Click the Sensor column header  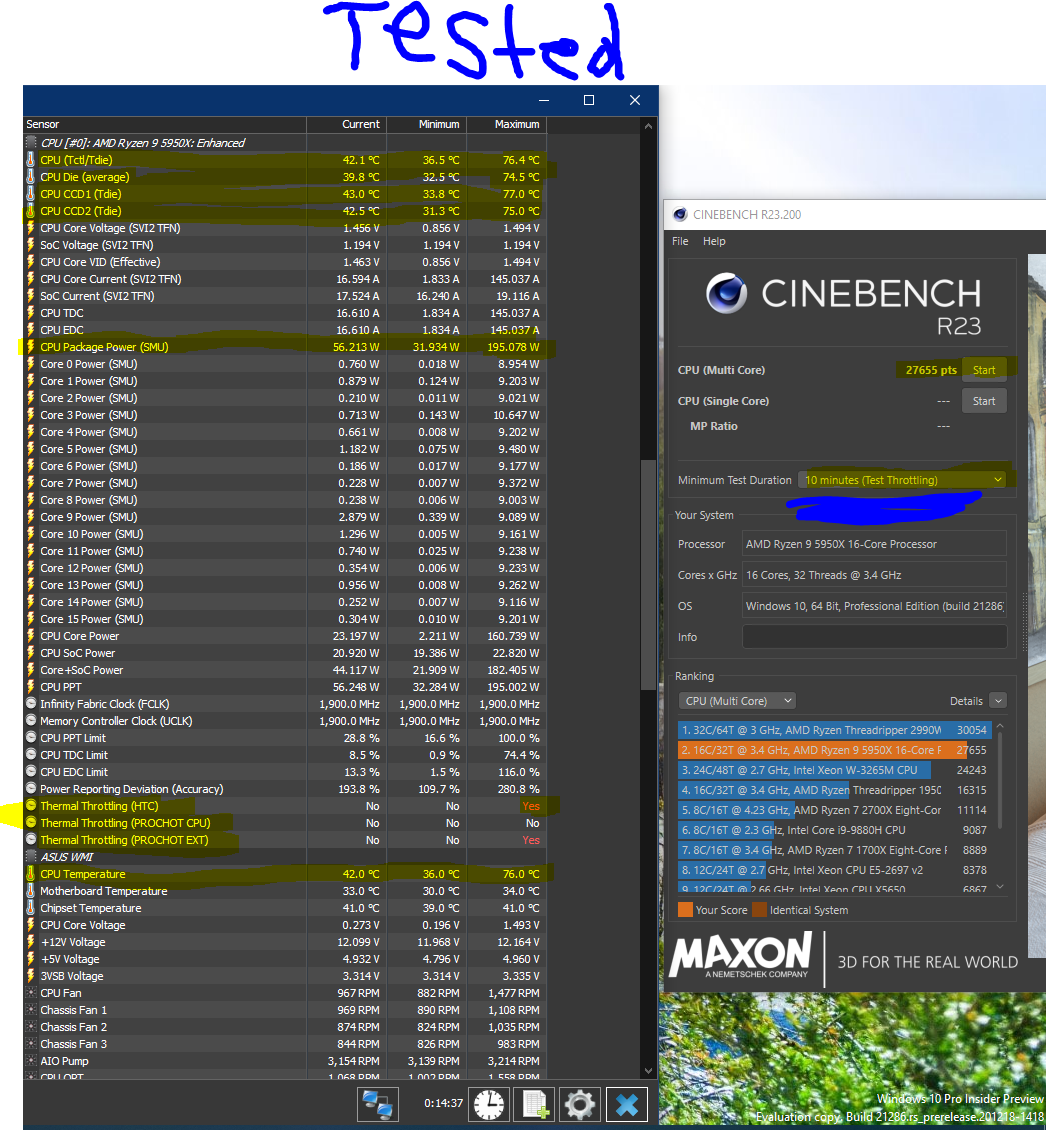(x=165, y=124)
